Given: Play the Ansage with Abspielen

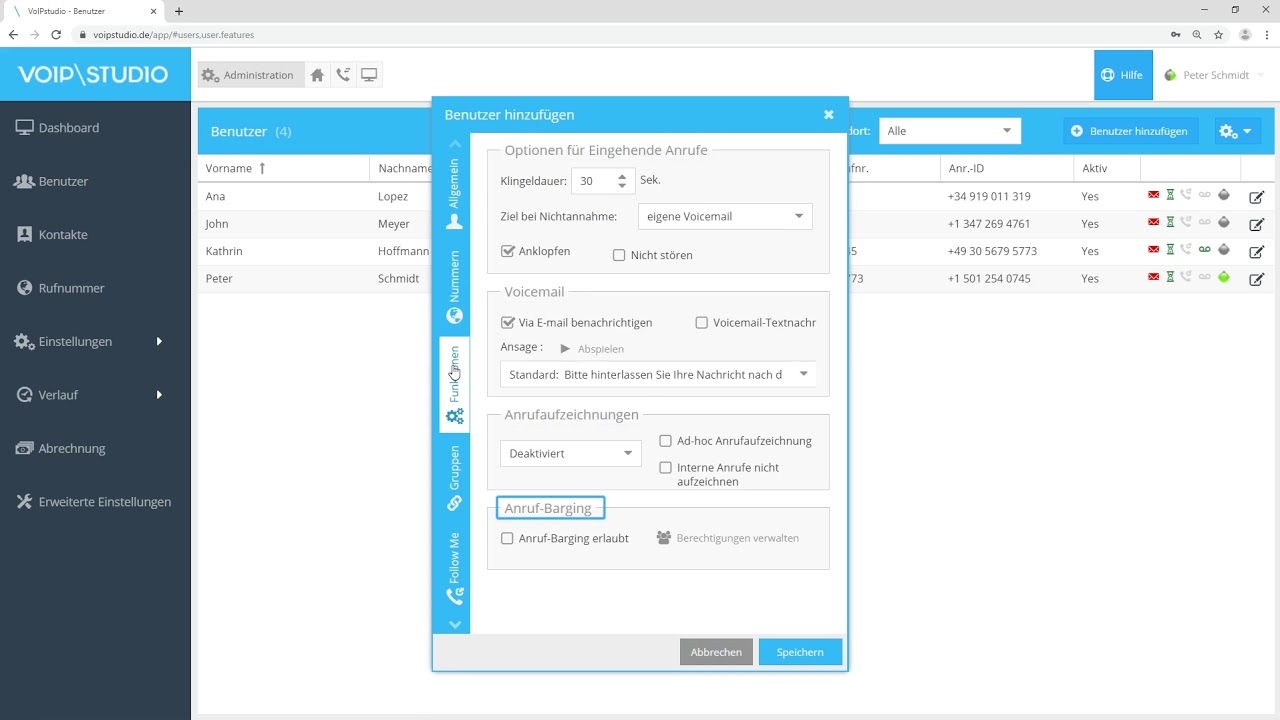Looking at the screenshot, I should [592, 349].
